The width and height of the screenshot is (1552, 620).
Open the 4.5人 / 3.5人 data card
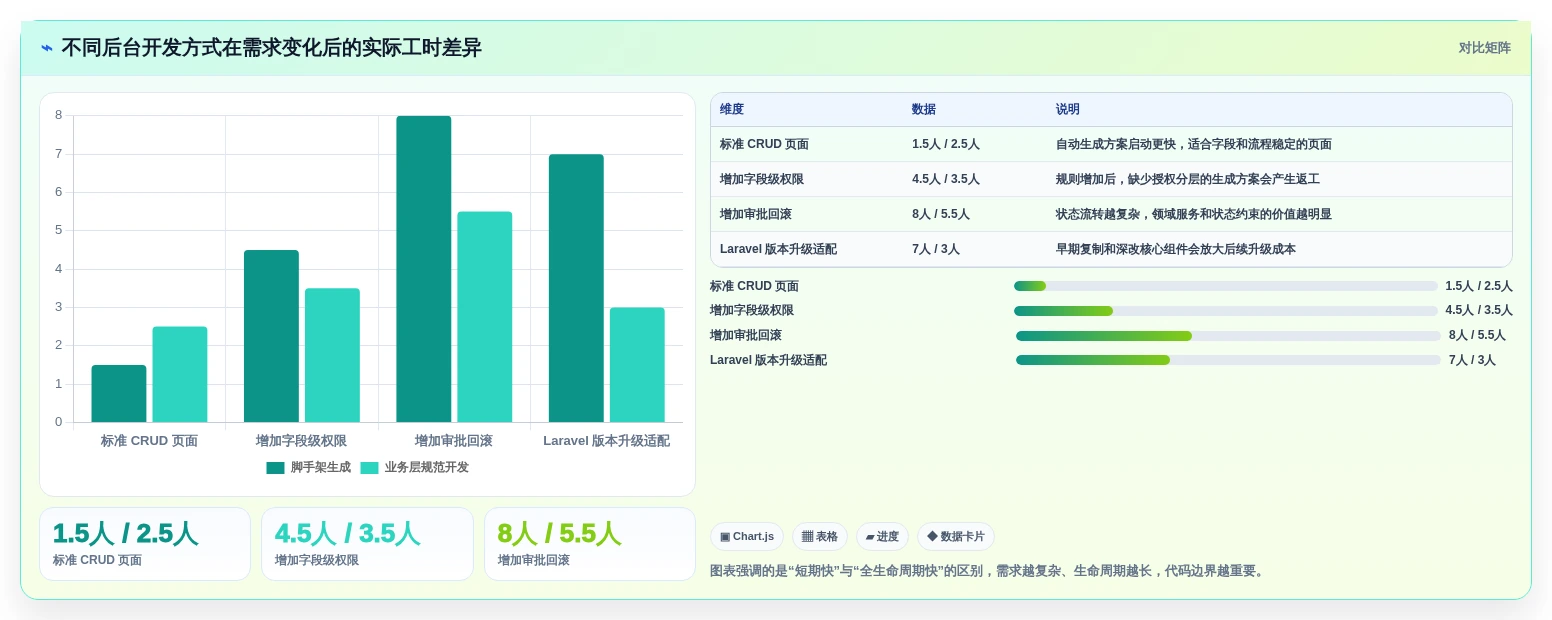click(367, 544)
